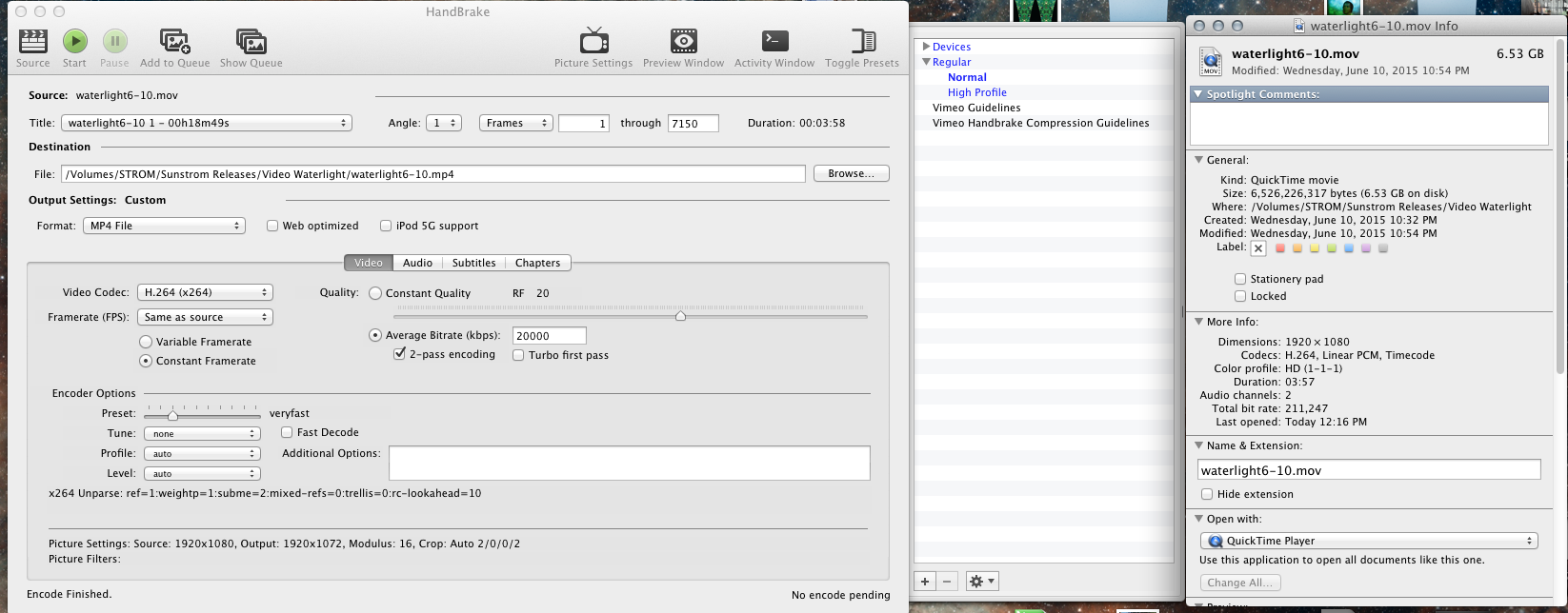Open the Level dropdown
This screenshot has height=613, width=1568.
coord(202,473)
